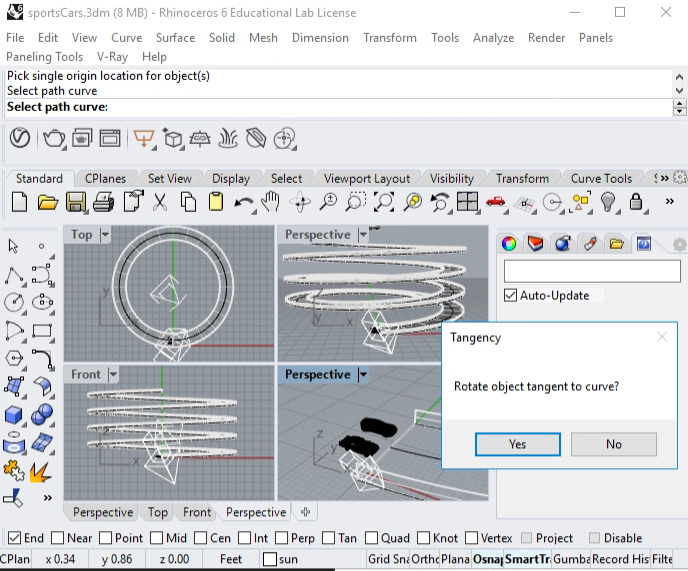Enable the Perp osnap checkbox

pos(282,538)
